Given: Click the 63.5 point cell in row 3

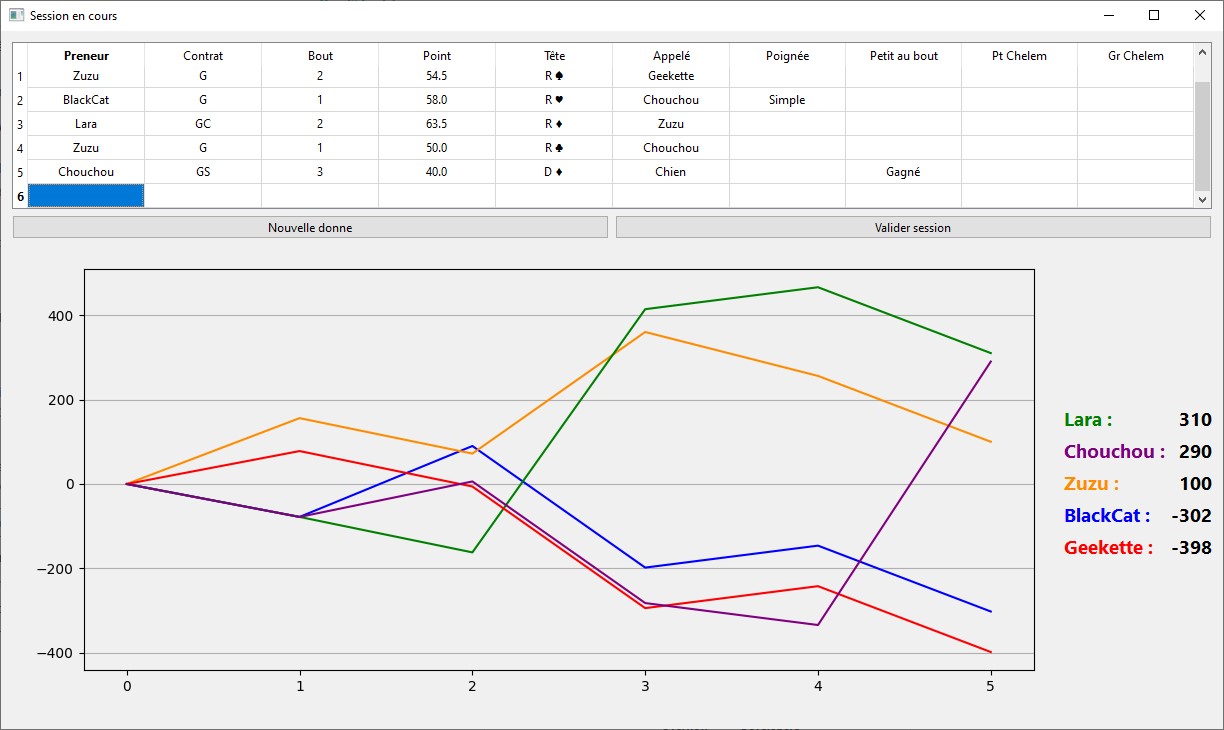Looking at the screenshot, I should point(437,124).
